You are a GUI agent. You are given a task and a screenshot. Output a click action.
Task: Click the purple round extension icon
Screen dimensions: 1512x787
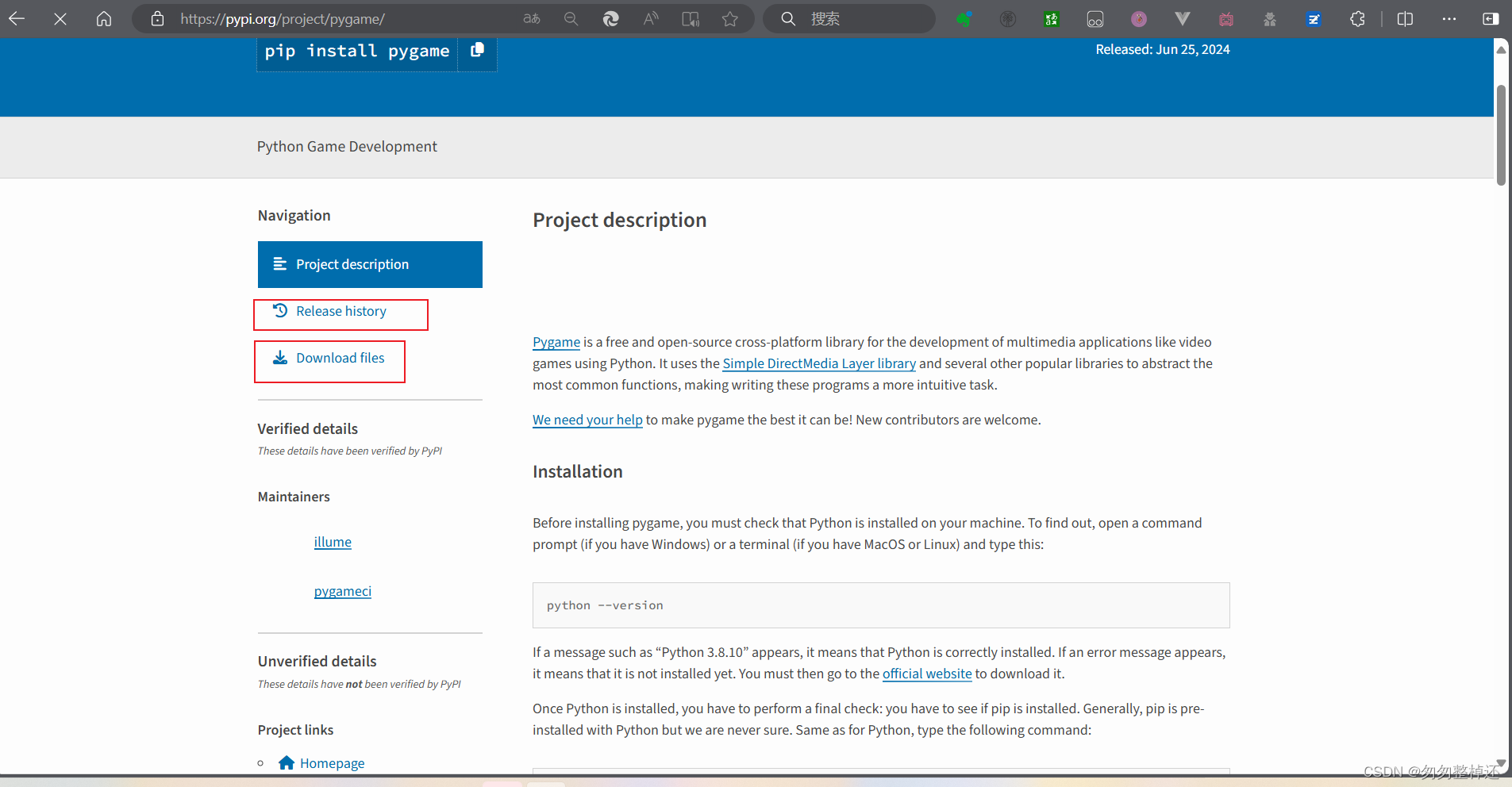1139,19
